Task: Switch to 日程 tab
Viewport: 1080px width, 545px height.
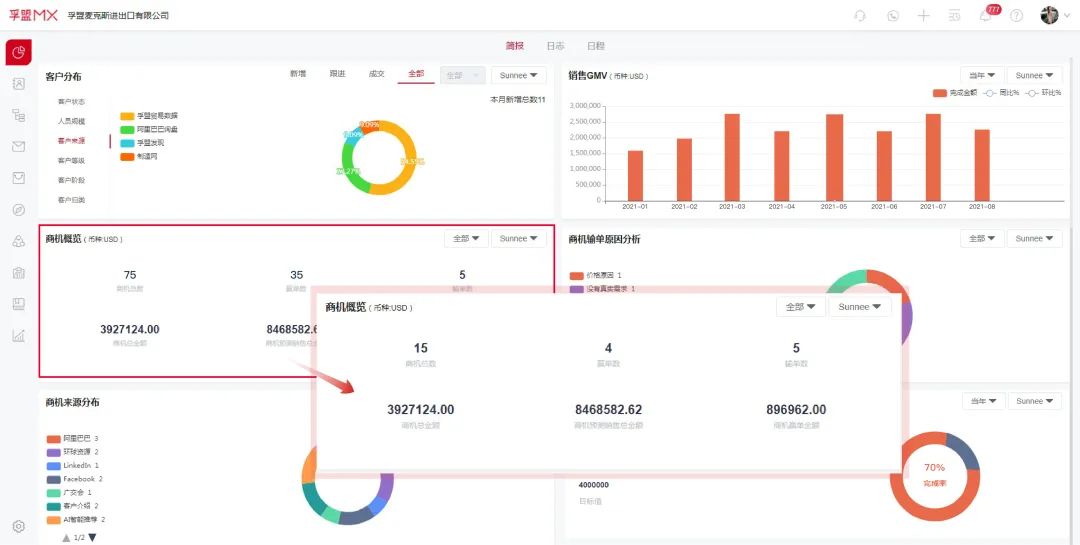Action: click(596, 46)
